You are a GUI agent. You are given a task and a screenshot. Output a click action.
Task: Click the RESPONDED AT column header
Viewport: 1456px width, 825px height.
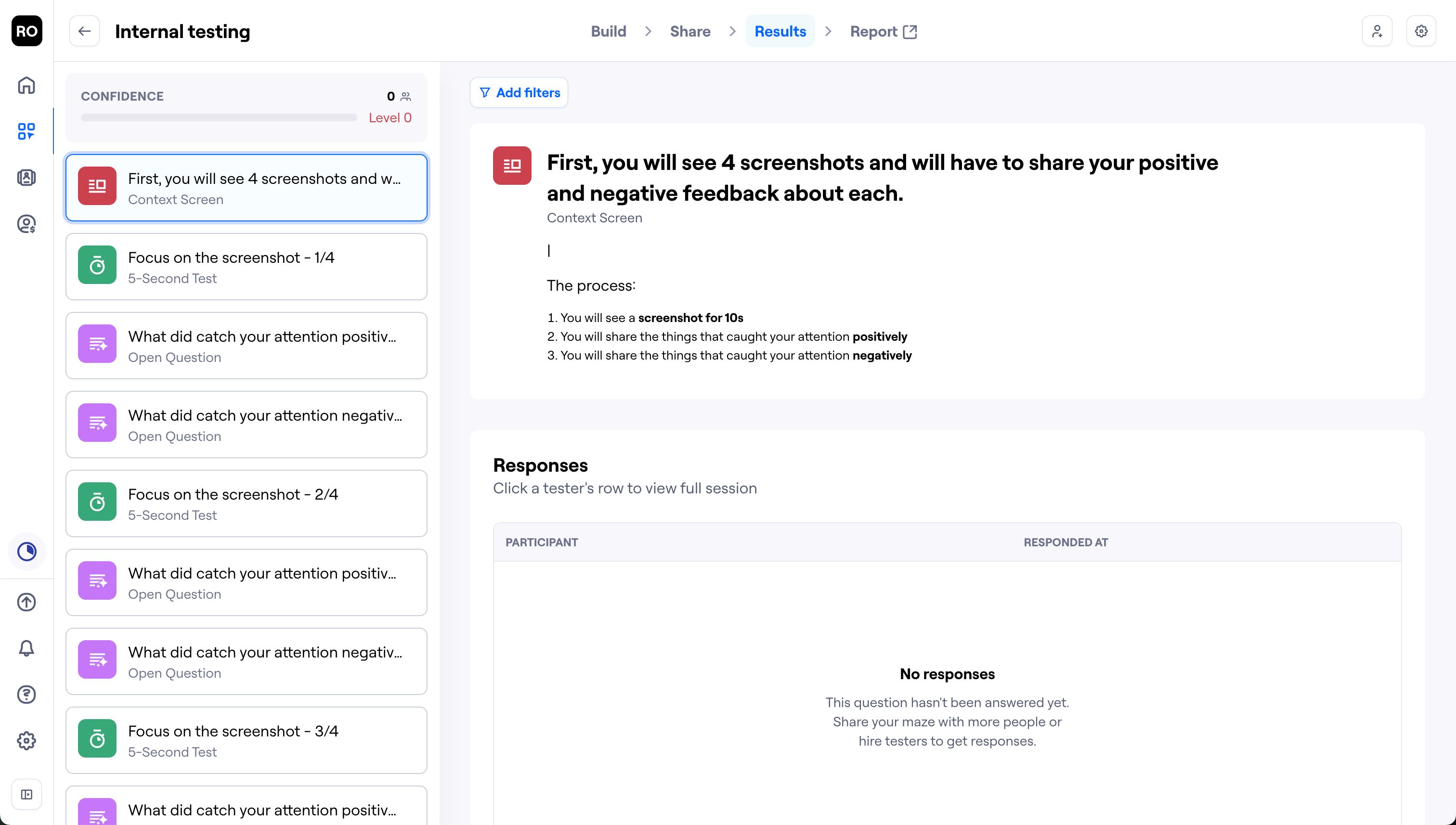1066,542
